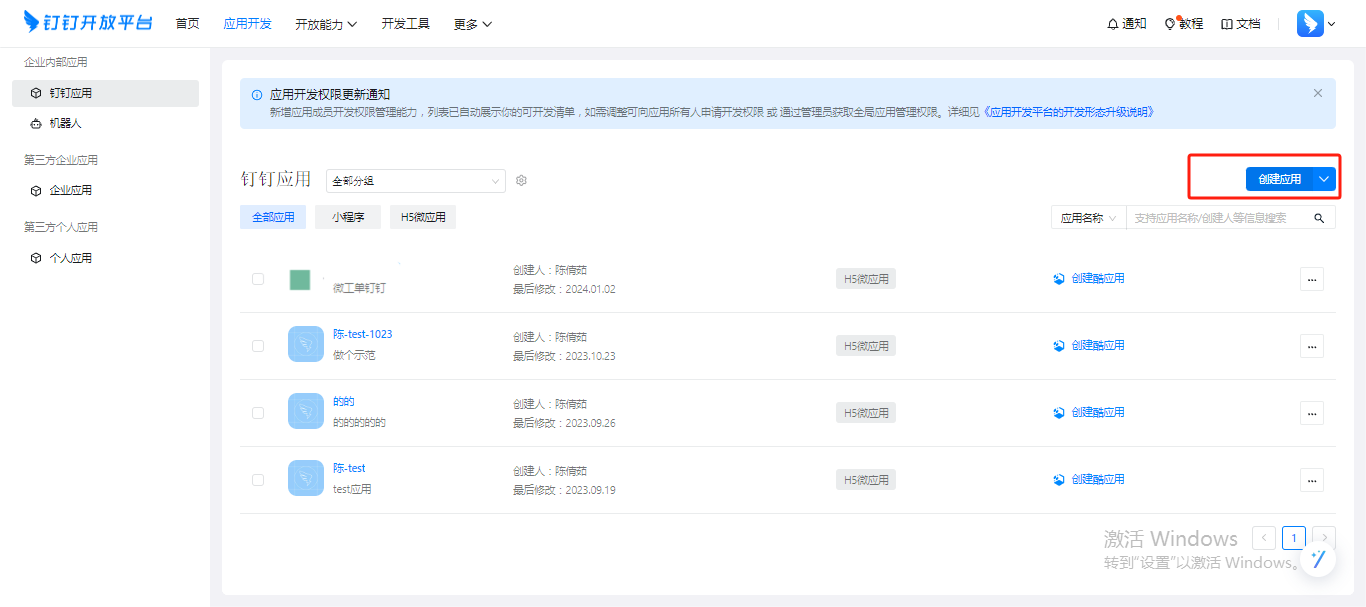Image resolution: width=1366 pixels, height=607 pixels.
Task: Switch to 全部应用 tab
Action: coord(273,217)
